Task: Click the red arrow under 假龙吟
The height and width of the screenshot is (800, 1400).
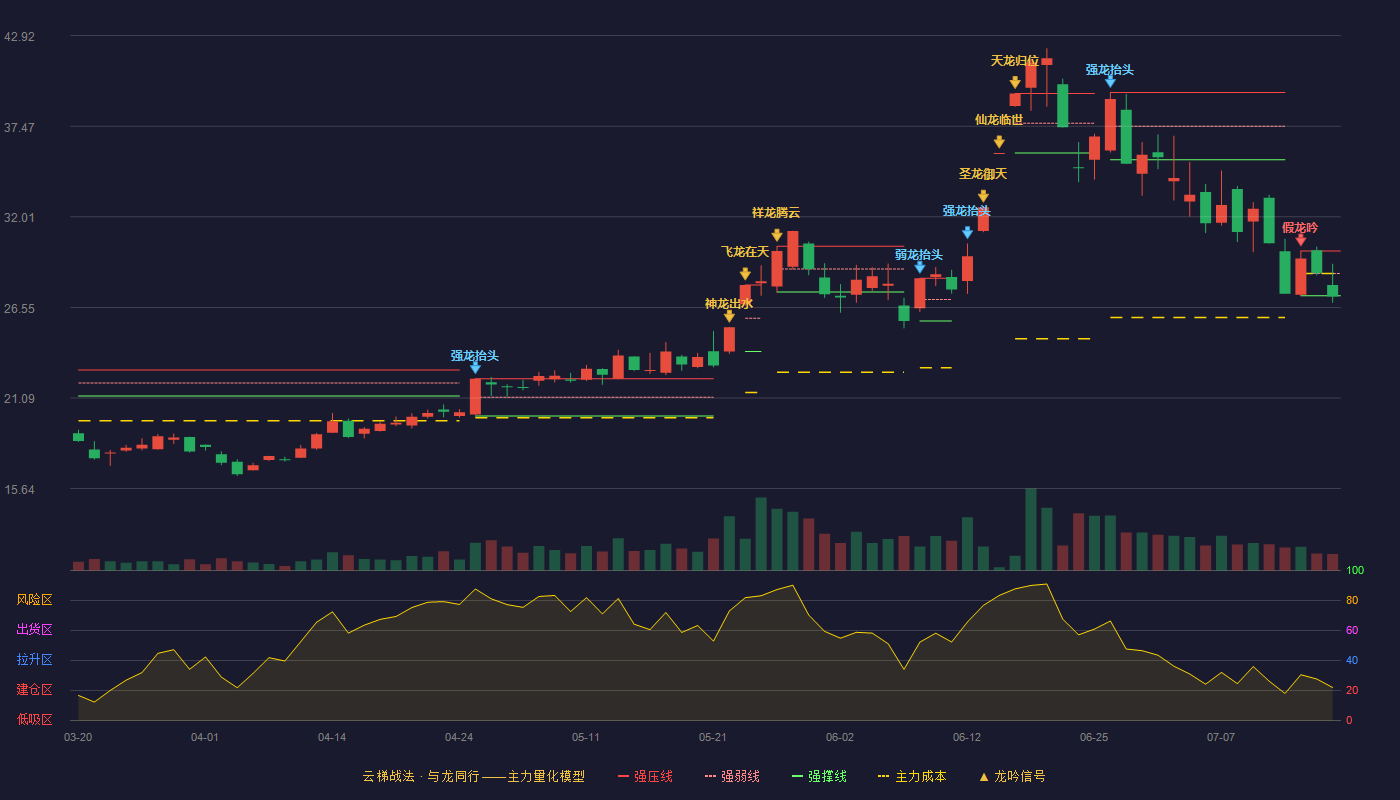Action: pos(1301,240)
